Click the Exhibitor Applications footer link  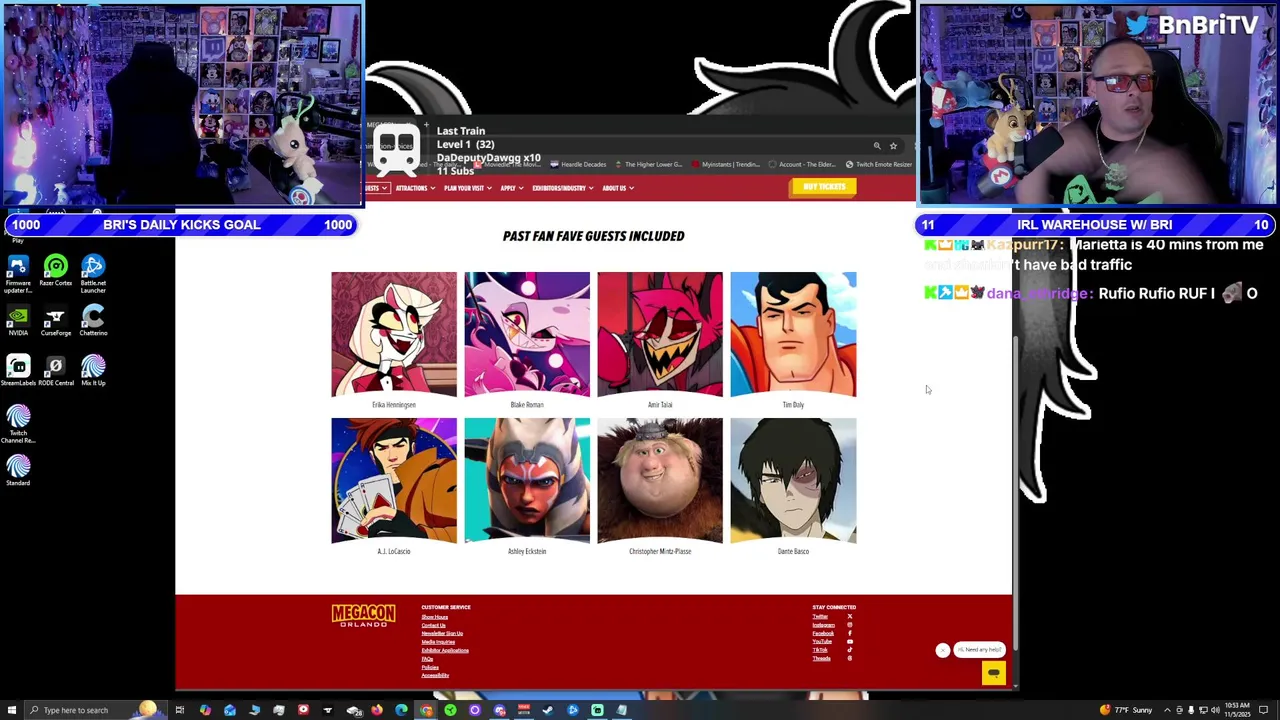click(x=445, y=650)
